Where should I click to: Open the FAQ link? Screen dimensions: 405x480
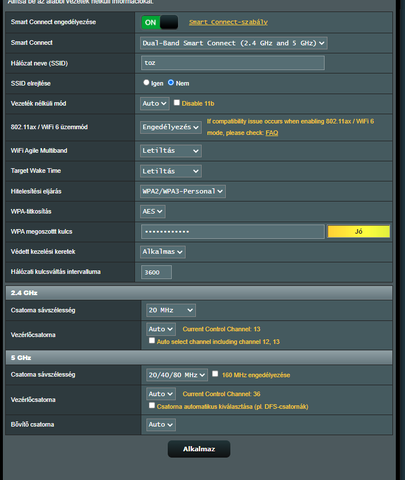[272, 133]
